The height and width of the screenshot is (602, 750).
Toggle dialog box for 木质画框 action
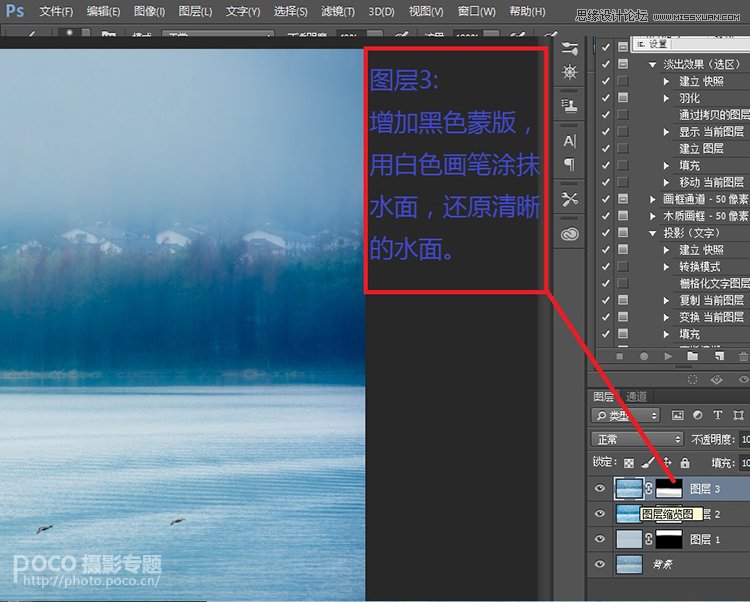[x=623, y=216]
